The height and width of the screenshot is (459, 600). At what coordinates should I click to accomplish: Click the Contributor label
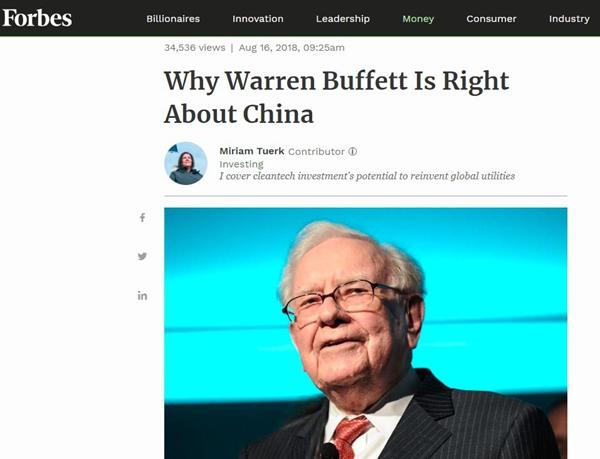pyautogui.click(x=316, y=151)
